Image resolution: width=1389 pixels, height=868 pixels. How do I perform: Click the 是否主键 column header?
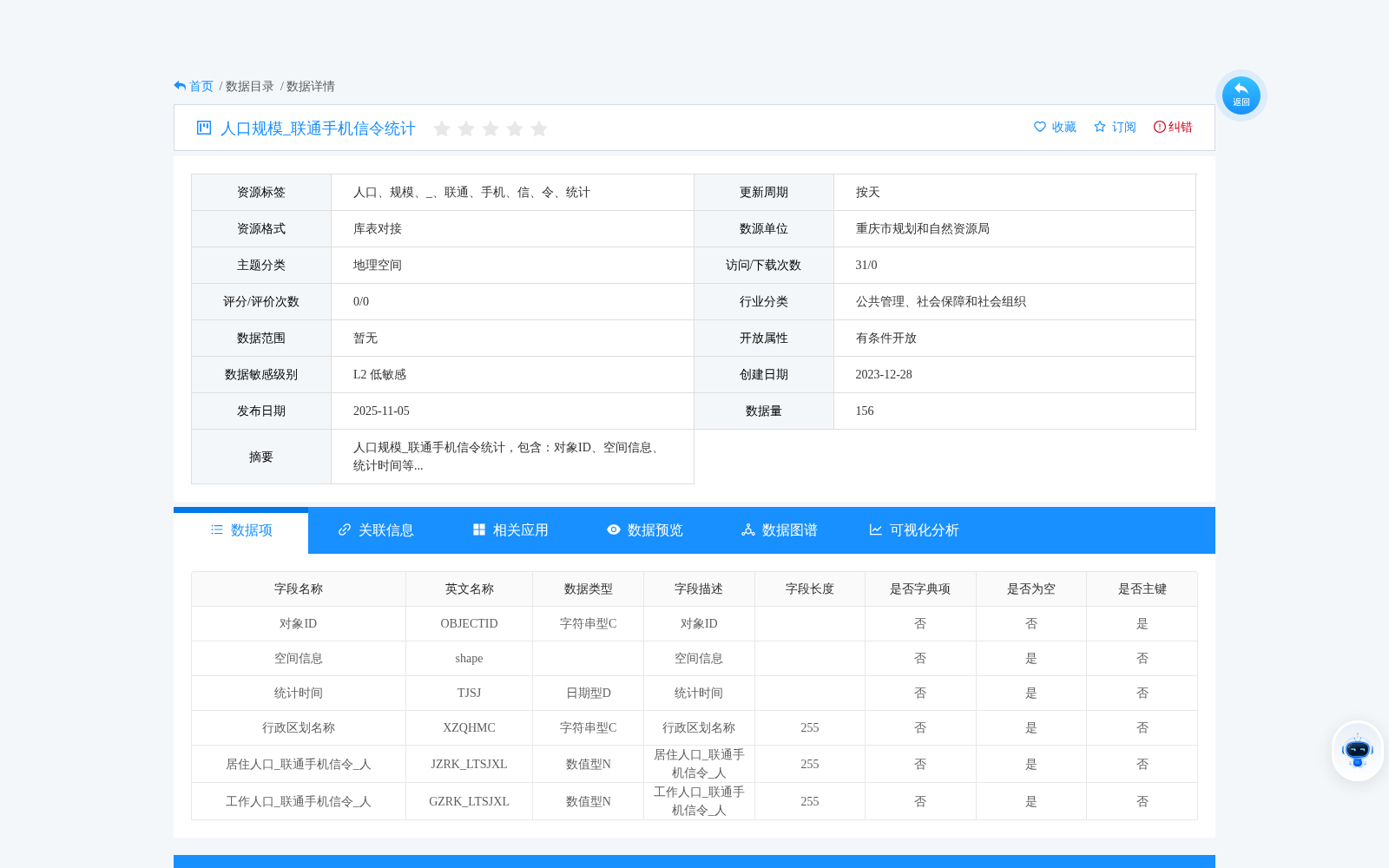coord(1142,589)
